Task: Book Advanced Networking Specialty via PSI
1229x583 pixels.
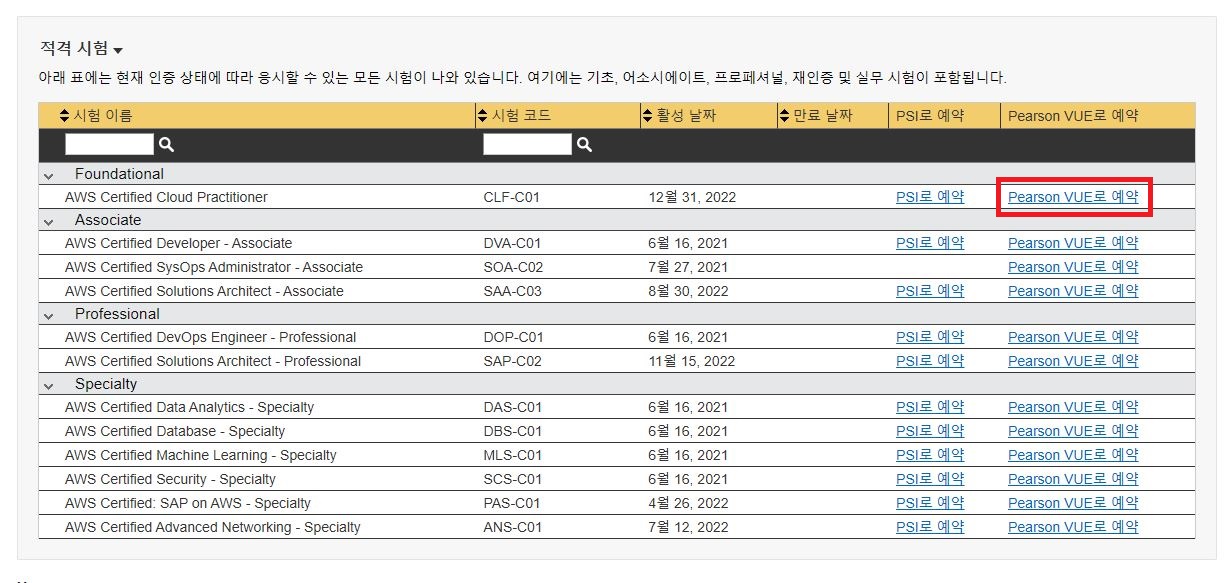Action: (x=930, y=527)
